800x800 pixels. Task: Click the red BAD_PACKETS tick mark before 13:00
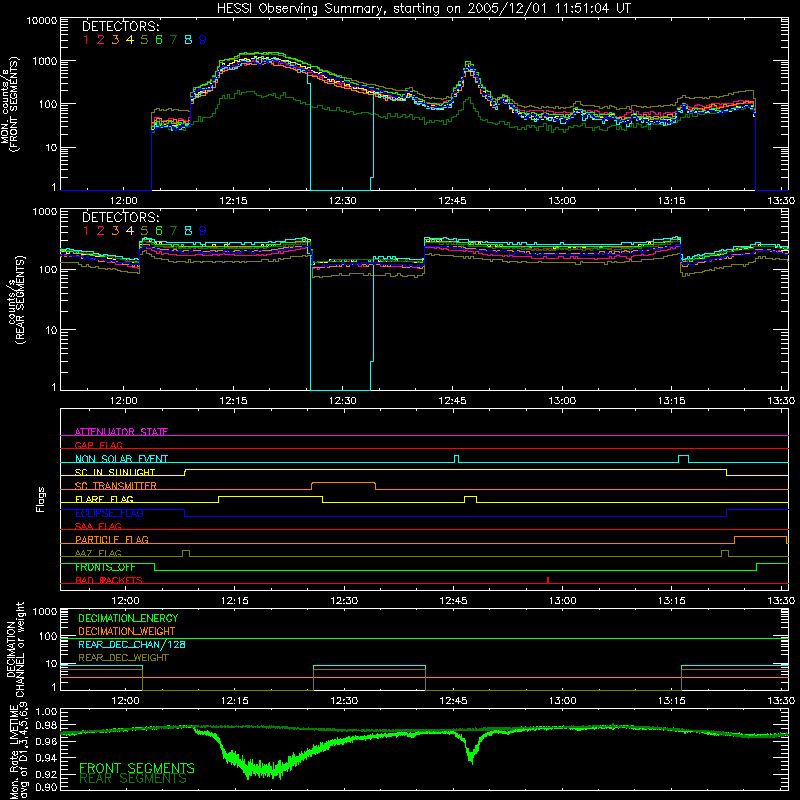point(547,580)
